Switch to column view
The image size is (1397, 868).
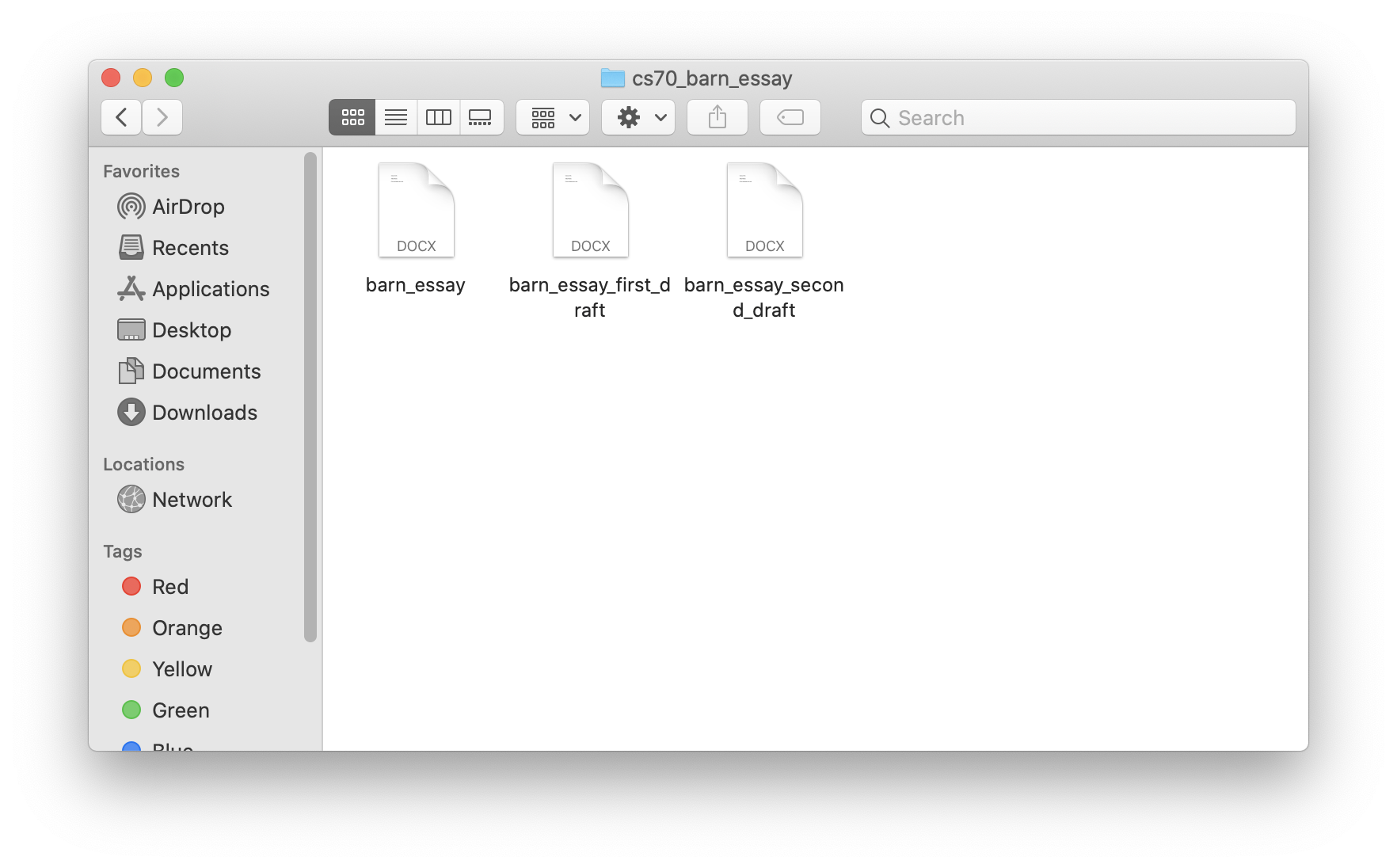(x=438, y=116)
